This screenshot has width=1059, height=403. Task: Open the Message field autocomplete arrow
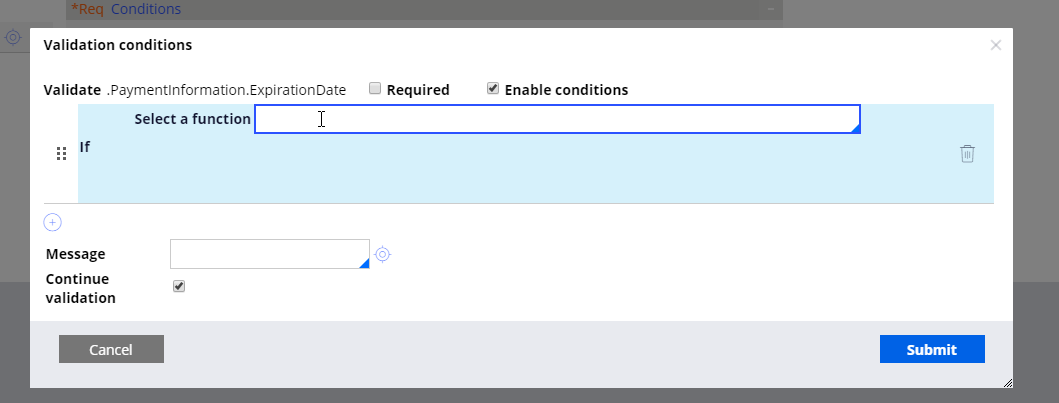tap(364, 263)
